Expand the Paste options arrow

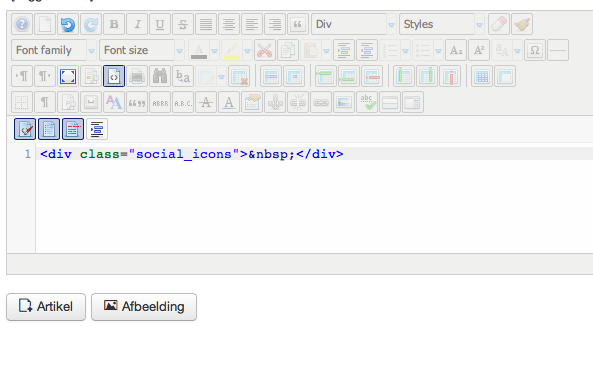click(326, 50)
